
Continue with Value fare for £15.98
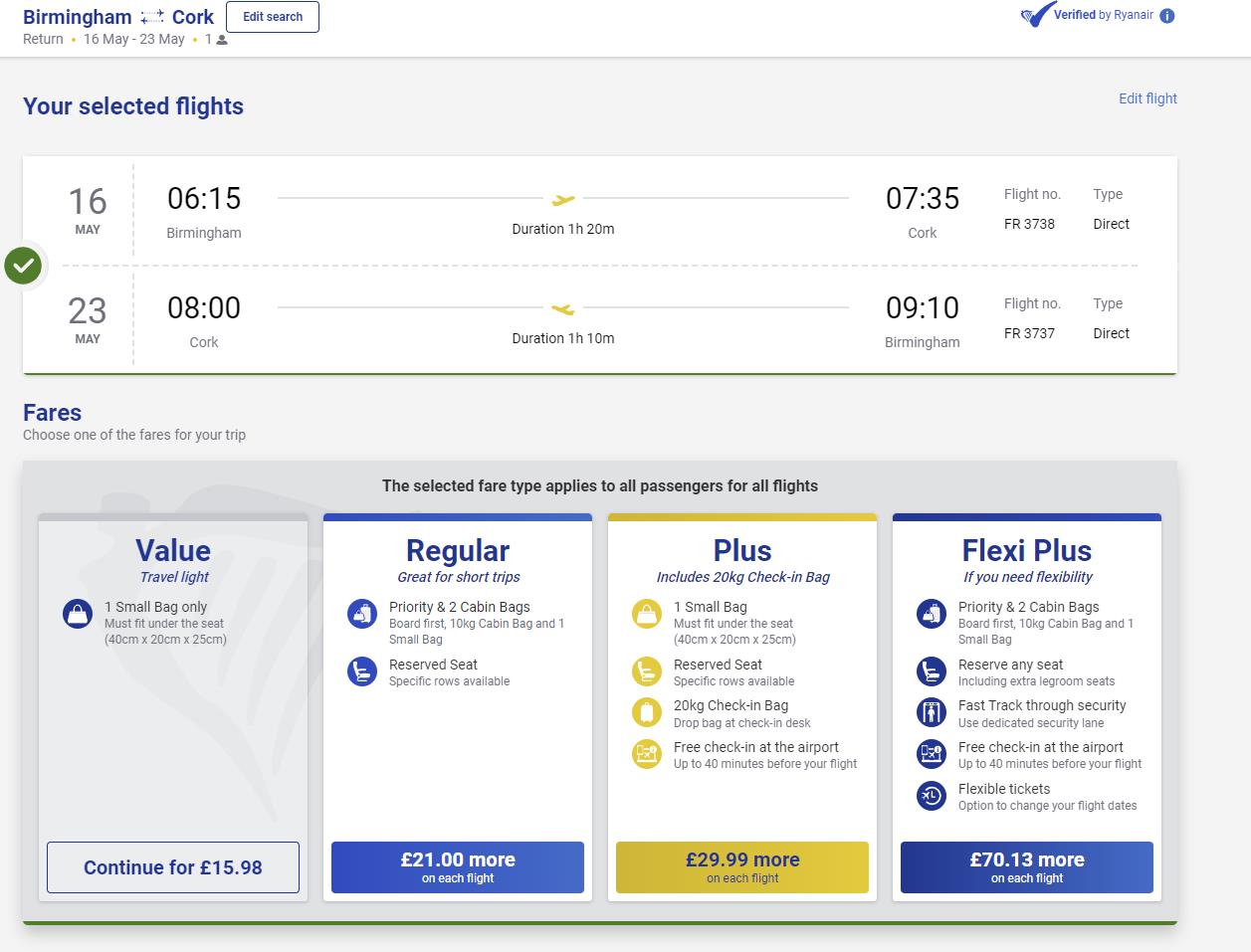pyautogui.click(x=173, y=867)
